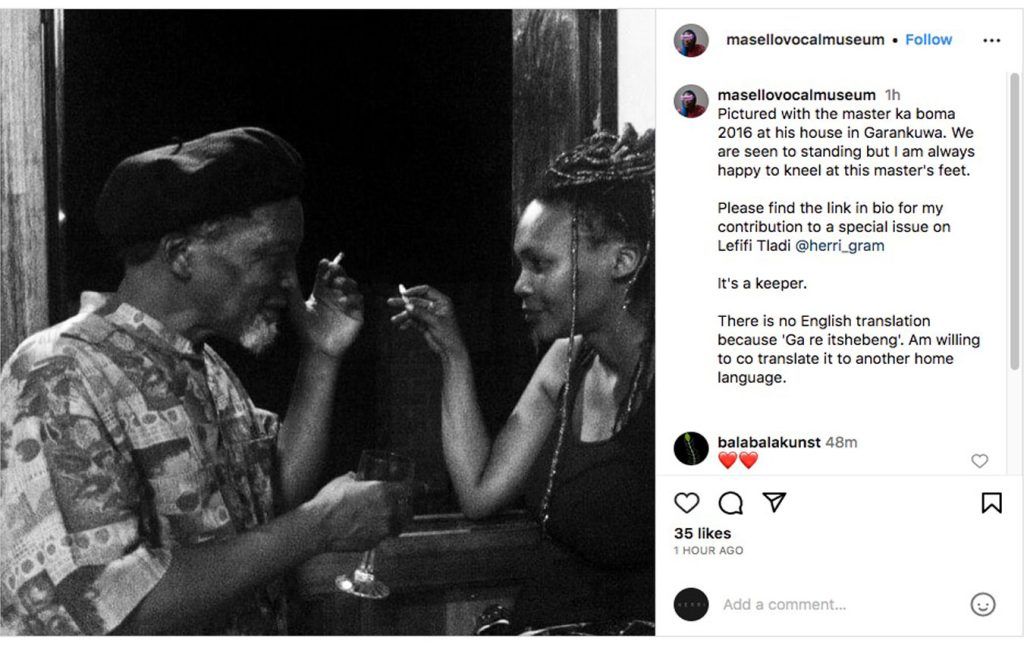This screenshot has height=647, width=1024.
Task: View the 35 likes list
Action: [x=702, y=533]
